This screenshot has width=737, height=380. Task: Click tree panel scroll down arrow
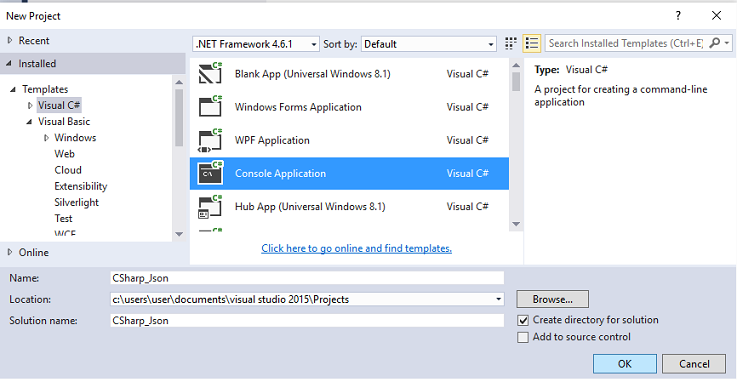pos(179,234)
